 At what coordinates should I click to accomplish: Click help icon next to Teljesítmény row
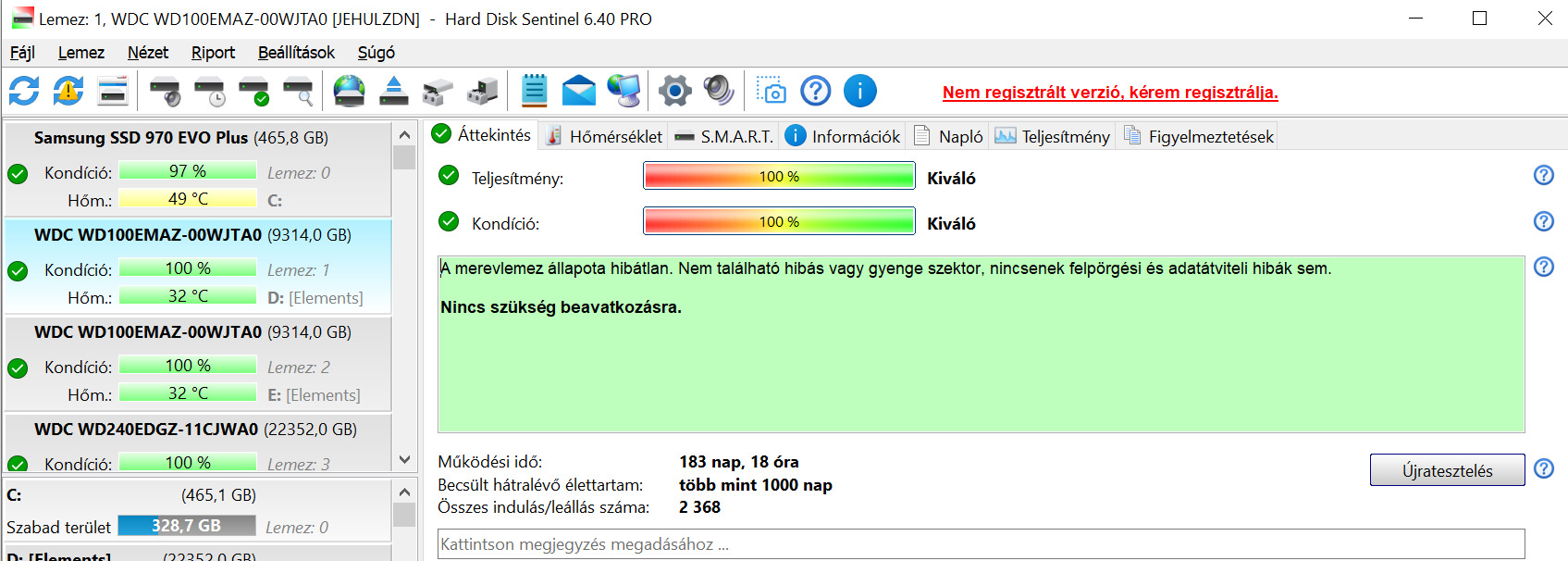tap(1543, 175)
